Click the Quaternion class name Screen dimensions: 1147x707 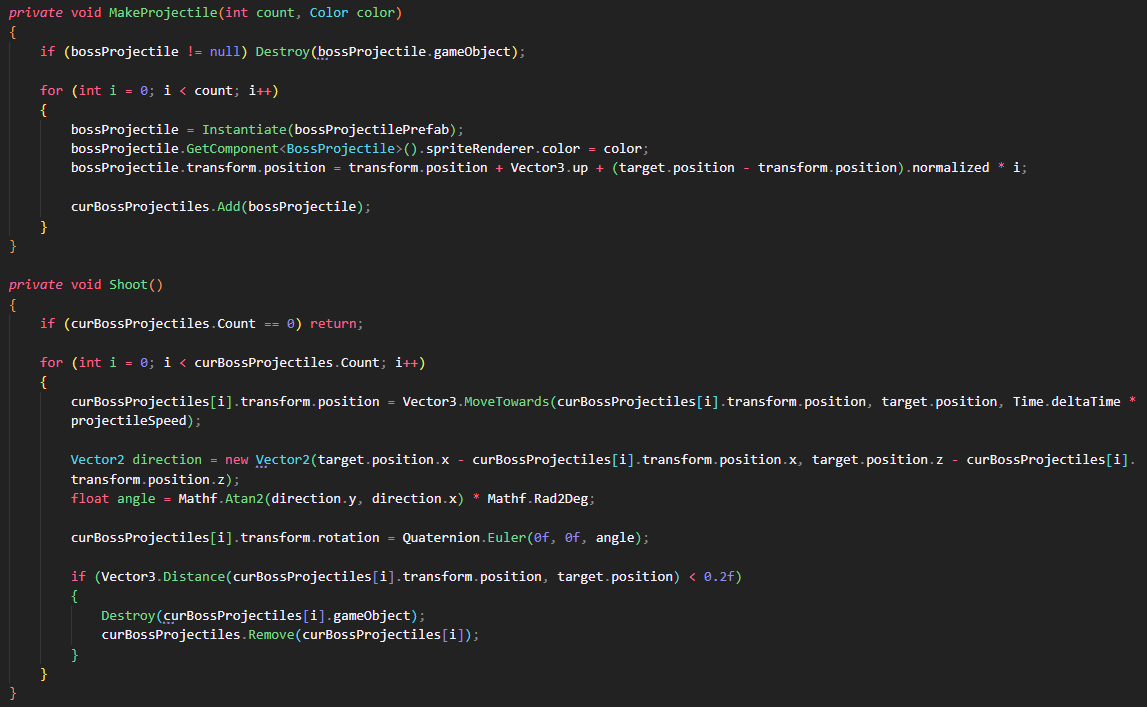pos(441,538)
